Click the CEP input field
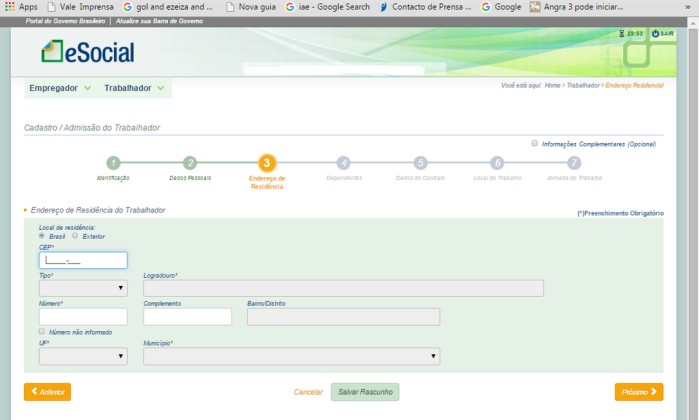 tap(83, 260)
